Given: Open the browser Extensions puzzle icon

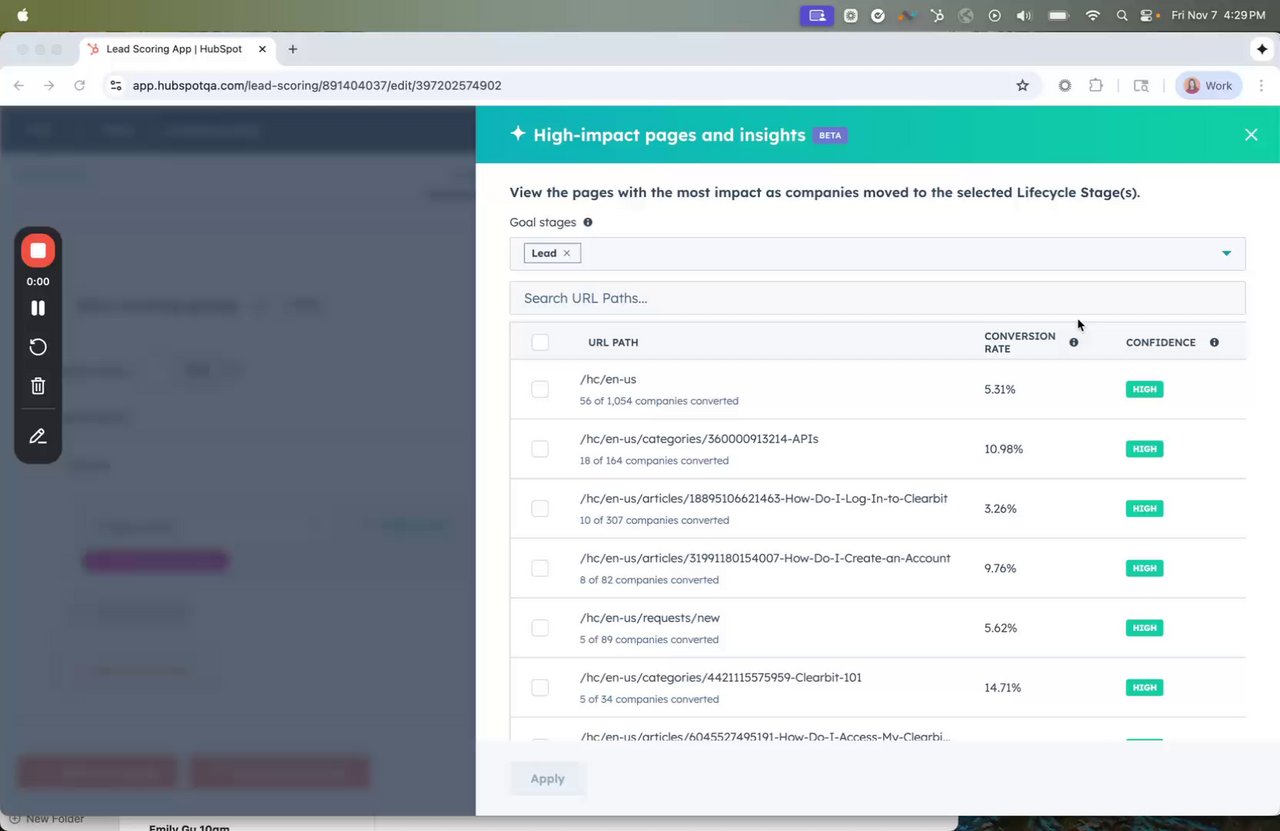Looking at the screenshot, I should click(1096, 86).
